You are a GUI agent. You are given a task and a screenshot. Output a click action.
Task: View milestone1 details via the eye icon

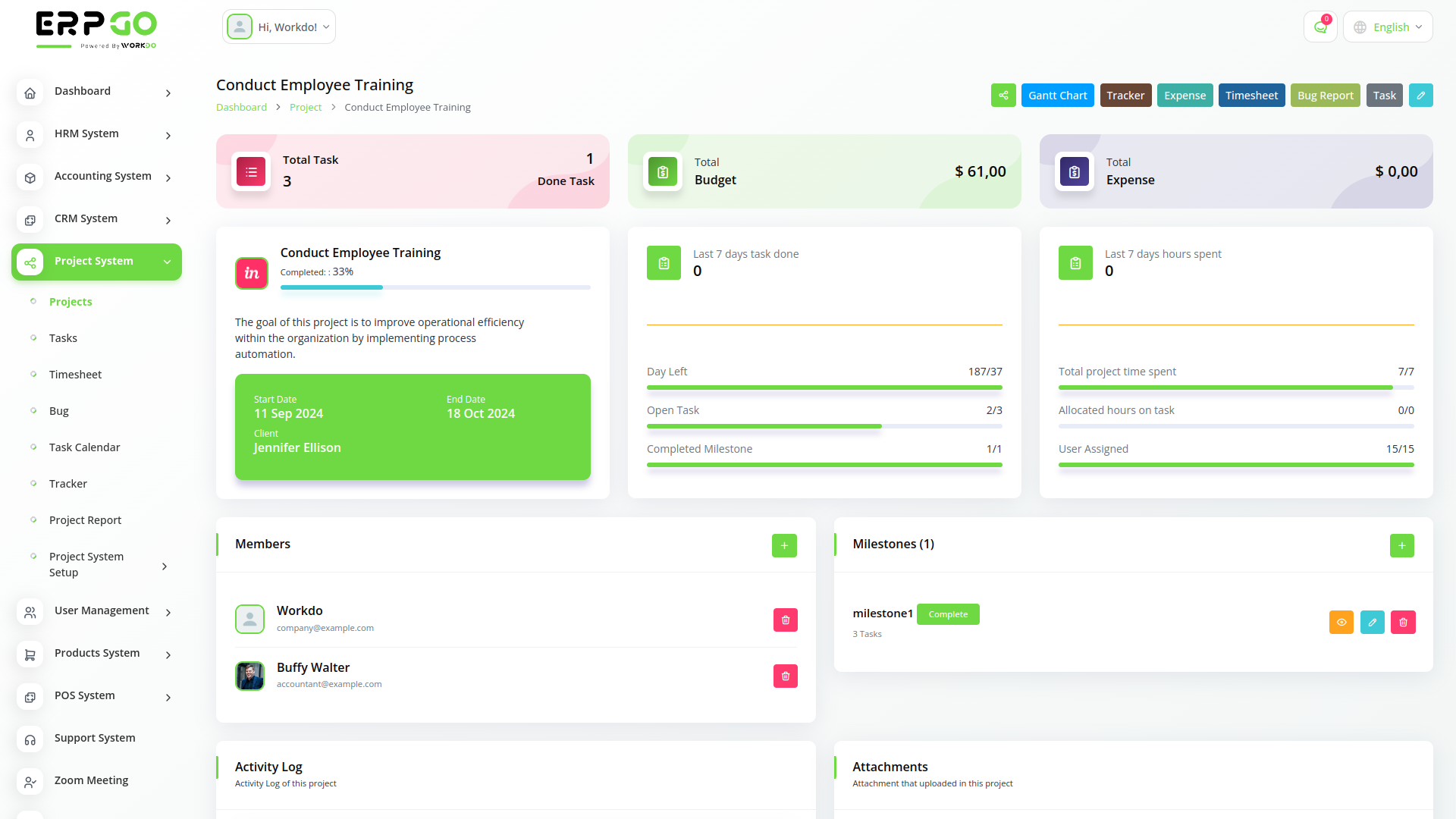click(x=1341, y=622)
